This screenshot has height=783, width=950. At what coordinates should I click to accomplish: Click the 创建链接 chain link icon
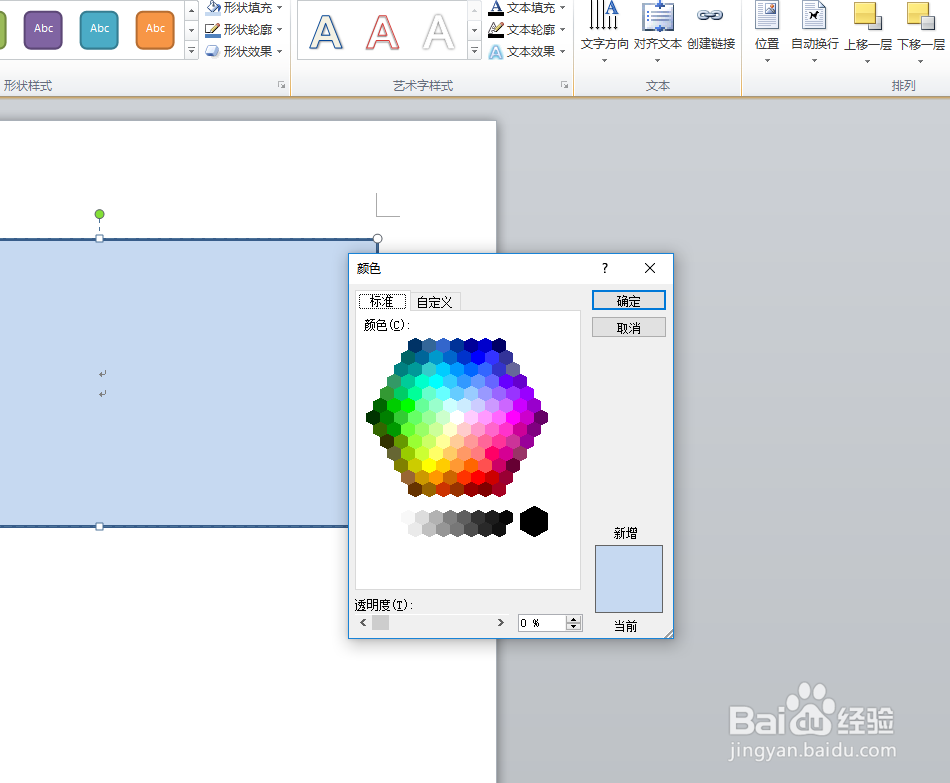(x=710, y=16)
